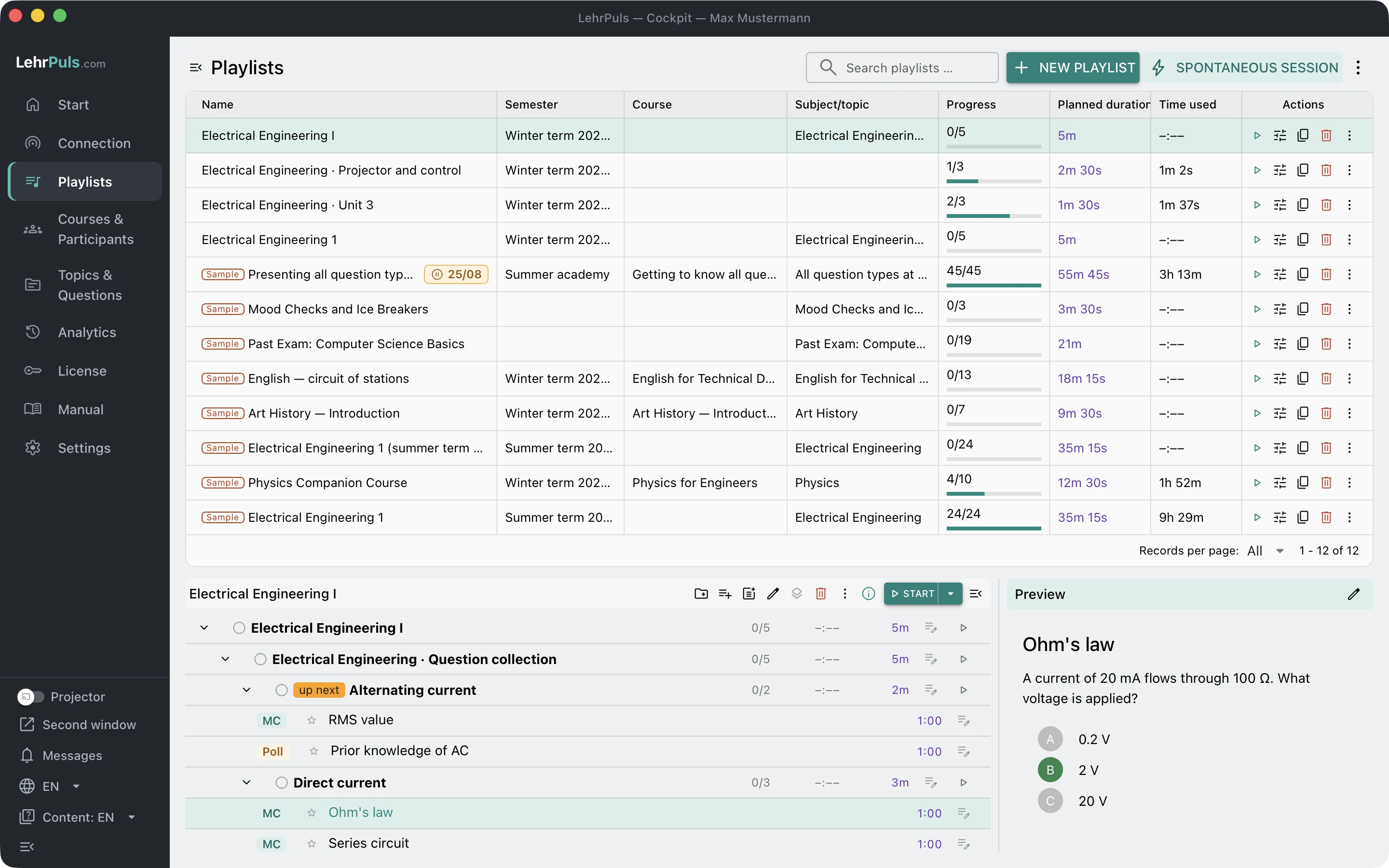The height and width of the screenshot is (868, 1389).
Task: Click the START button
Action: pos(912,594)
